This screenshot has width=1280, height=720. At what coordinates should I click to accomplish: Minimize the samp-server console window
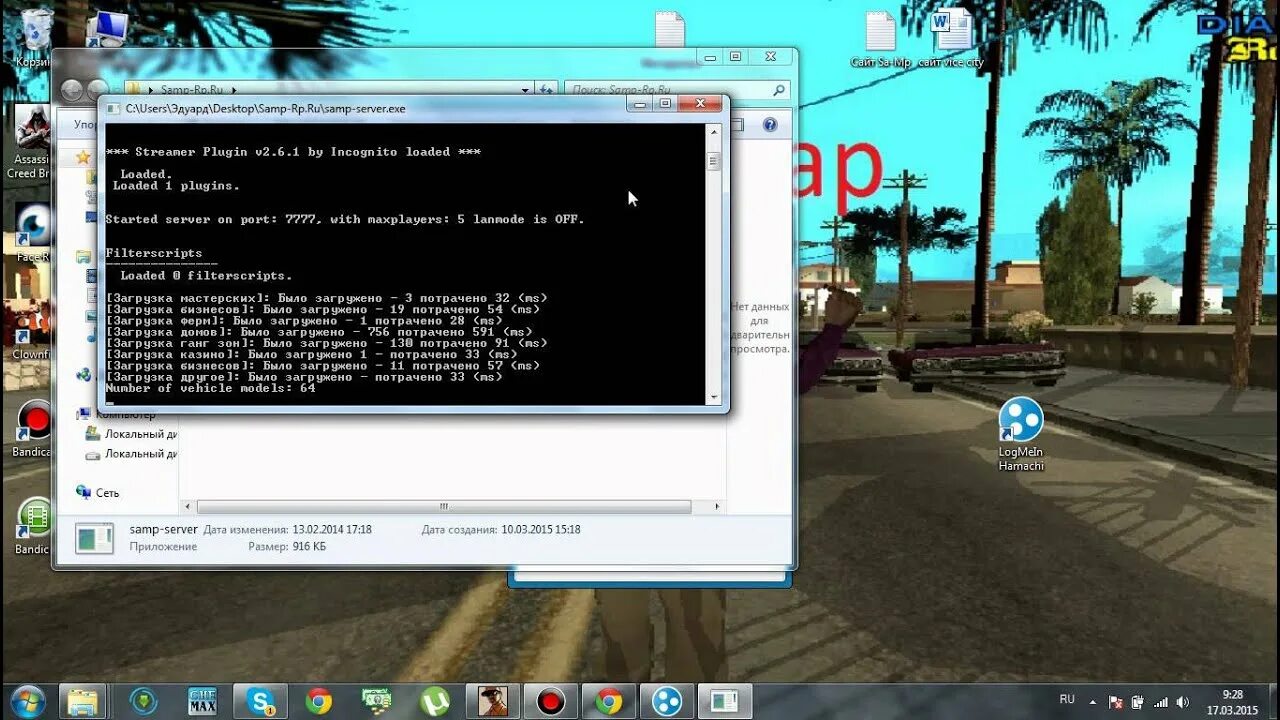point(641,103)
